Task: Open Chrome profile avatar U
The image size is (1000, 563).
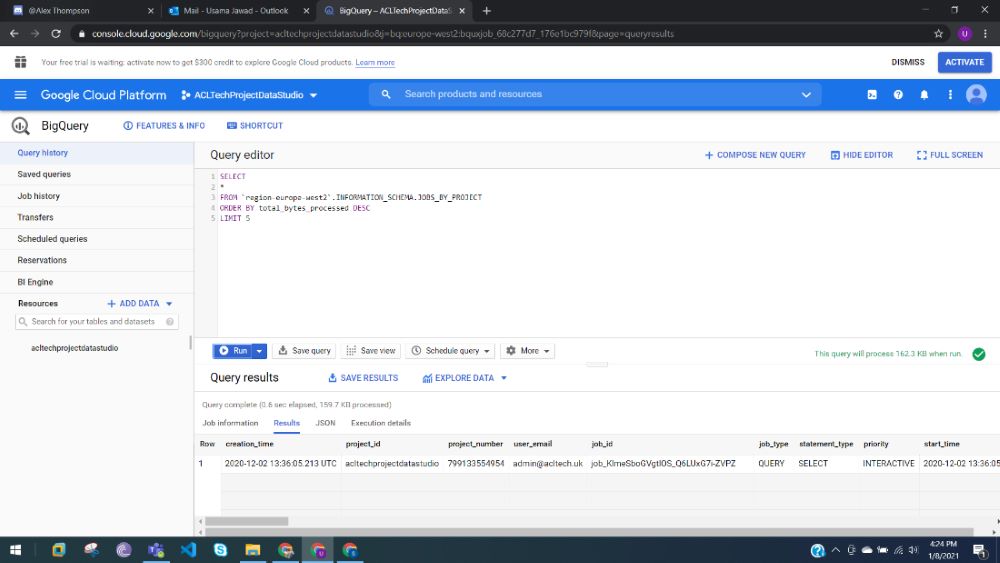Action: (964, 34)
